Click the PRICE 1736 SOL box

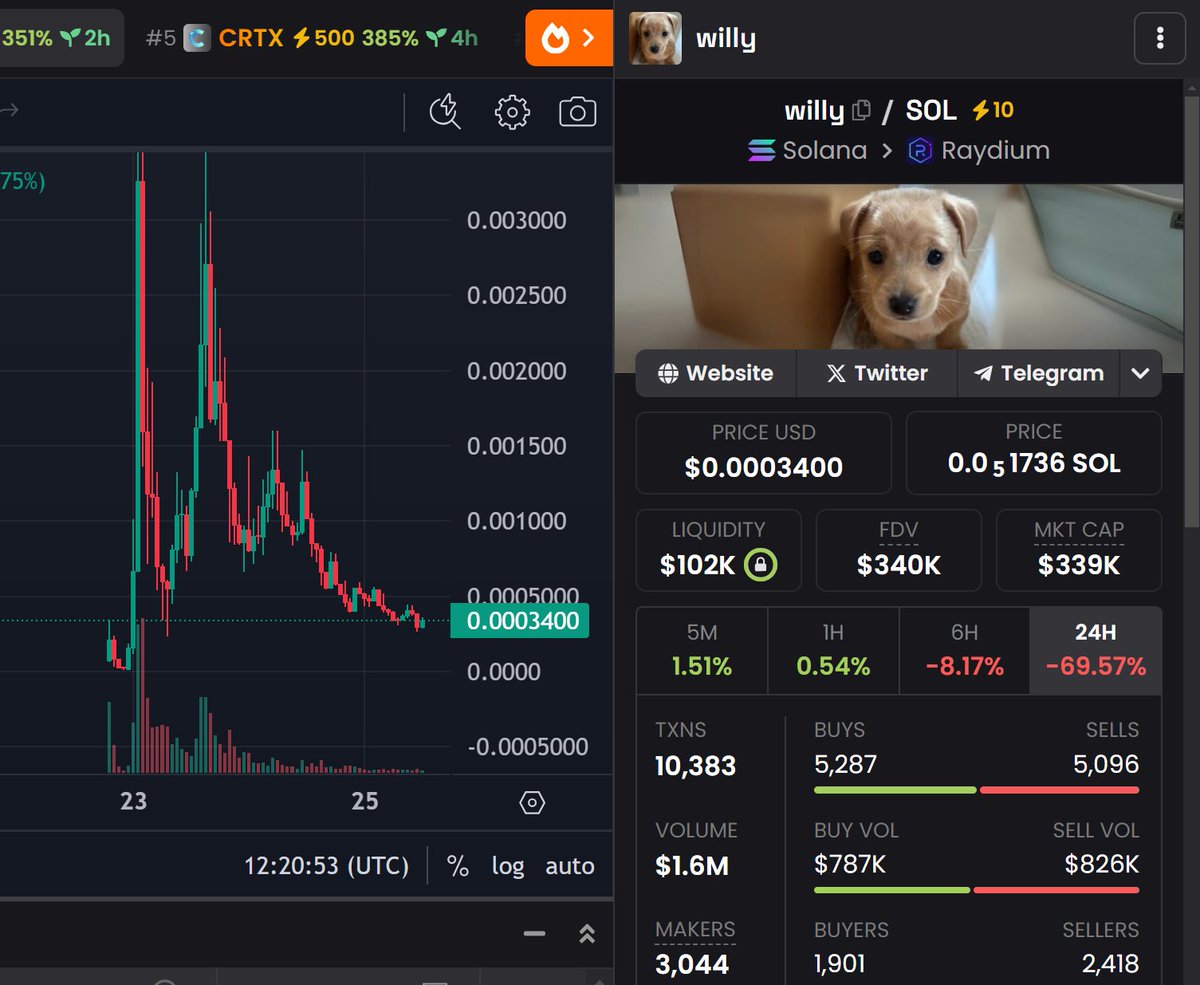pyautogui.click(x=1034, y=453)
